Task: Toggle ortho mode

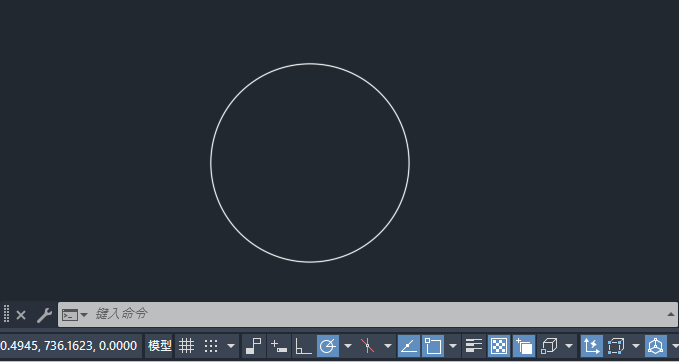Action: (x=303, y=346)
